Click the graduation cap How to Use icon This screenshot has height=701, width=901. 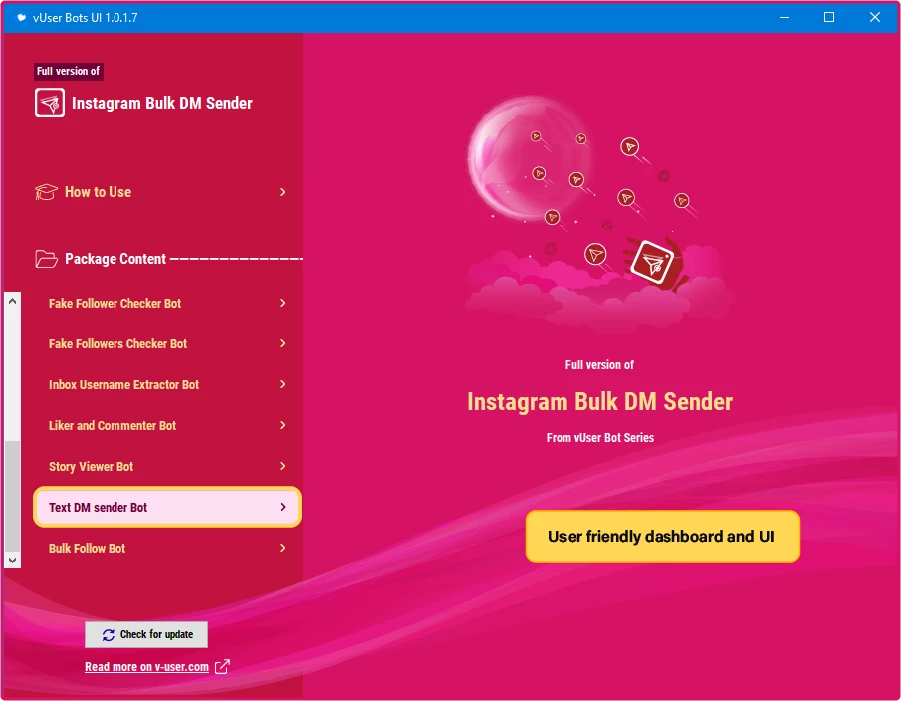[x=46, y=192]
